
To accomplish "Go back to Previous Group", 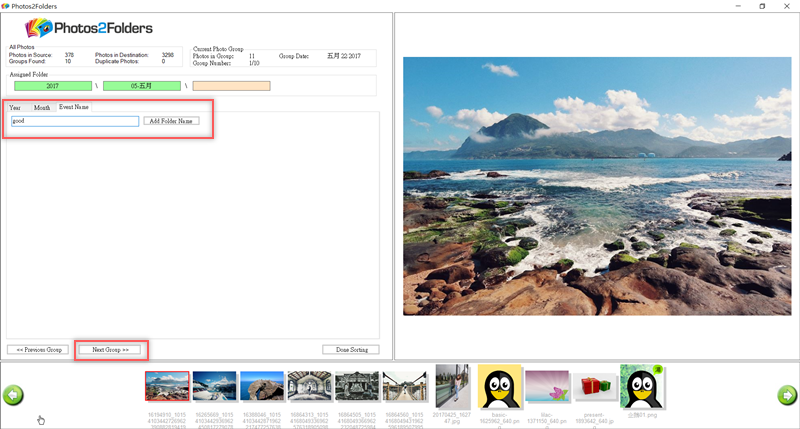I will (x=36, y=350).
